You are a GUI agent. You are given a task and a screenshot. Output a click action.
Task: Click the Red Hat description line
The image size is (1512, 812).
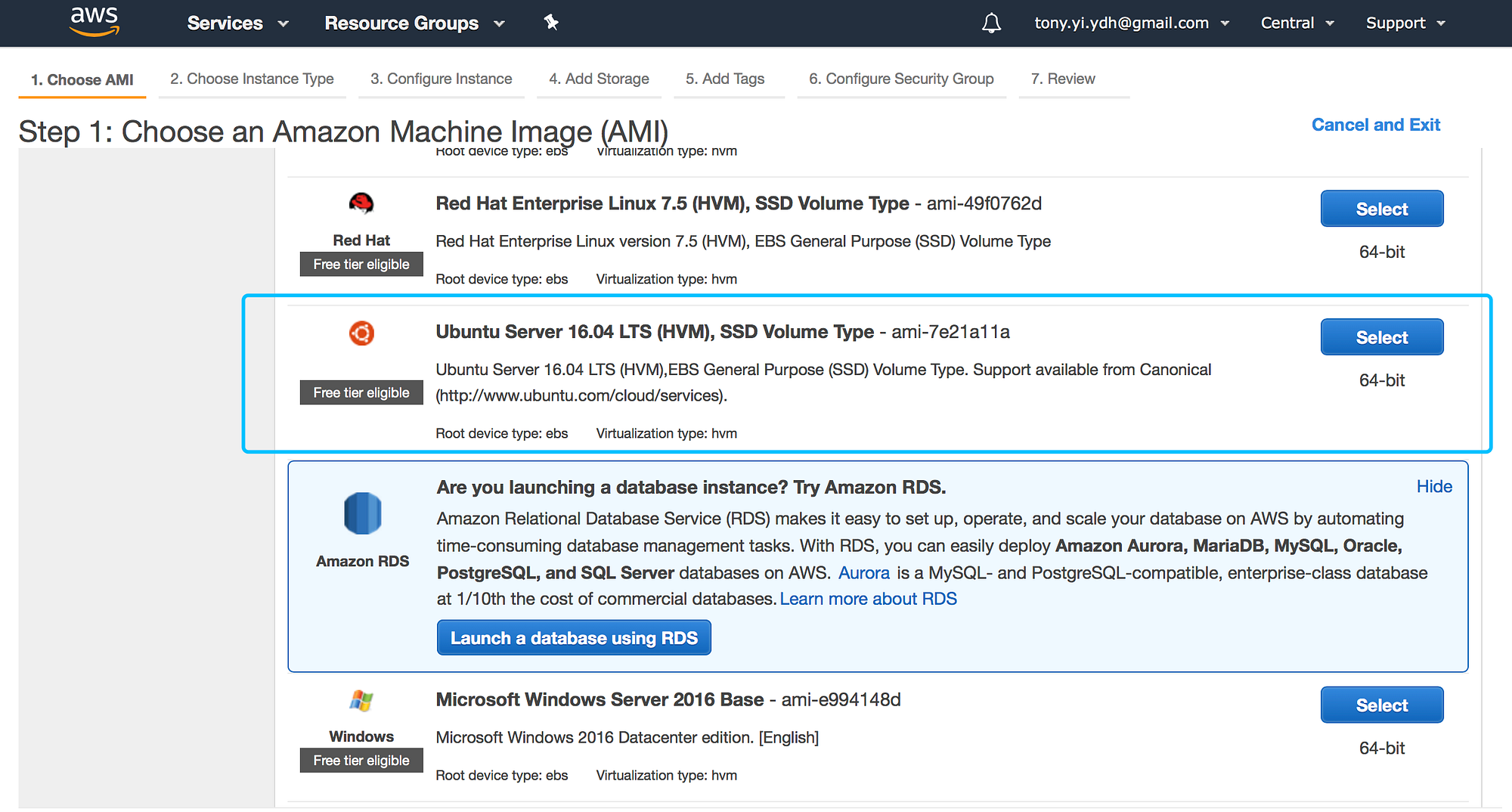coord(743,241)
